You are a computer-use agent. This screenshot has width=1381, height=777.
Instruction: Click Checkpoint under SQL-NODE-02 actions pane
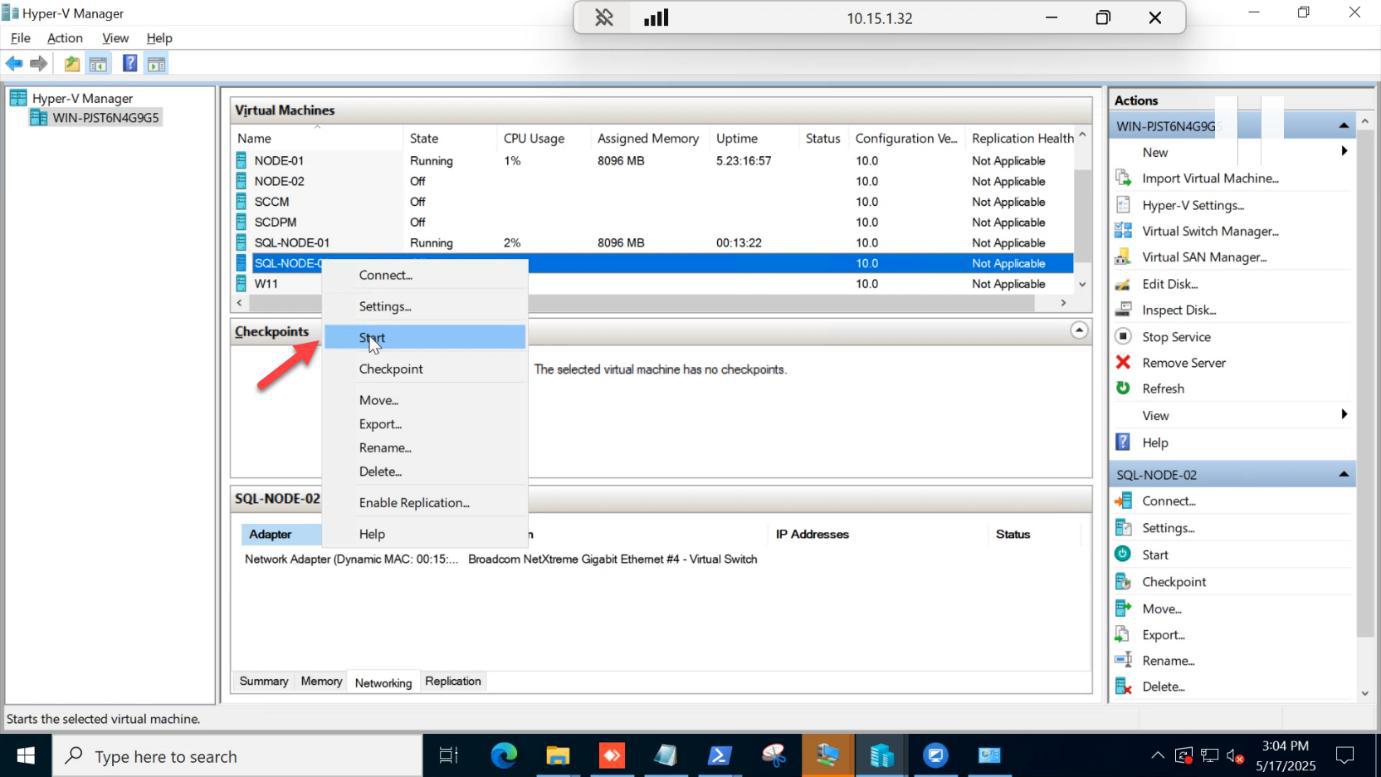1174,582
